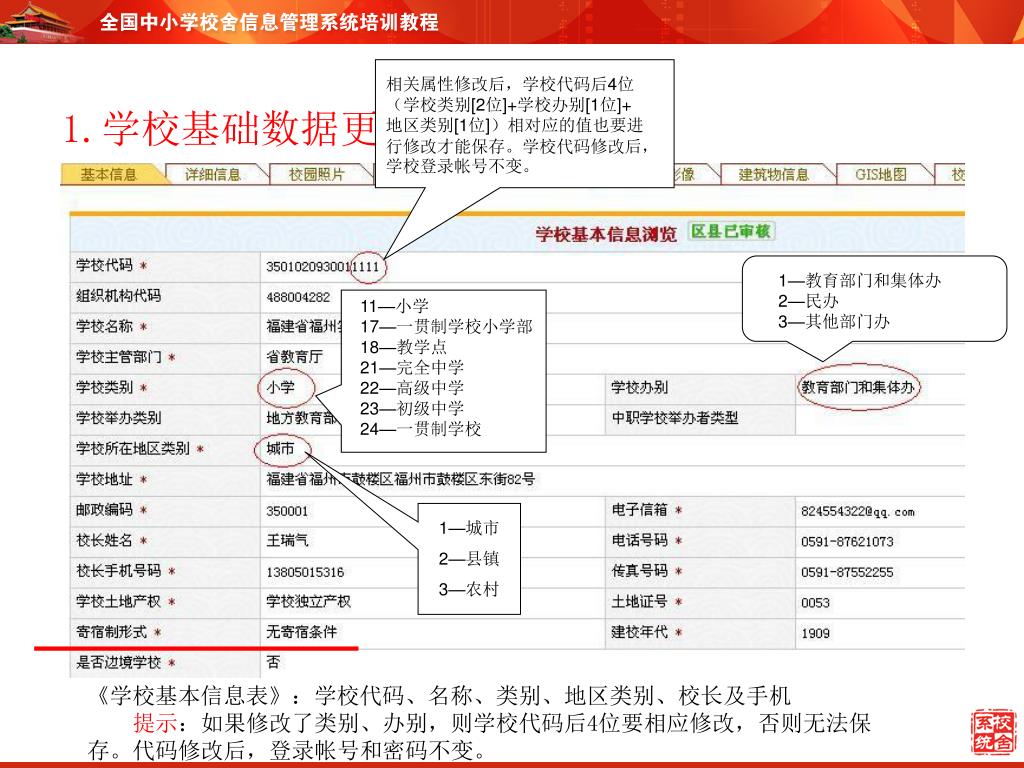Click the 邮政编码 label
The height and width of the screenshot is (768, 1024).
pos(104,509)
